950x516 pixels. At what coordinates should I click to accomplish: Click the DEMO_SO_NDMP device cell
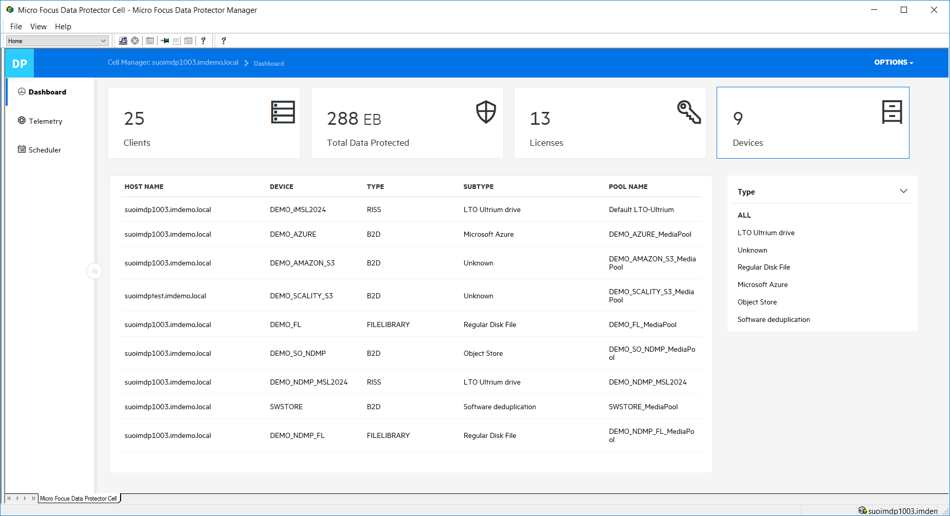[297, 354]
